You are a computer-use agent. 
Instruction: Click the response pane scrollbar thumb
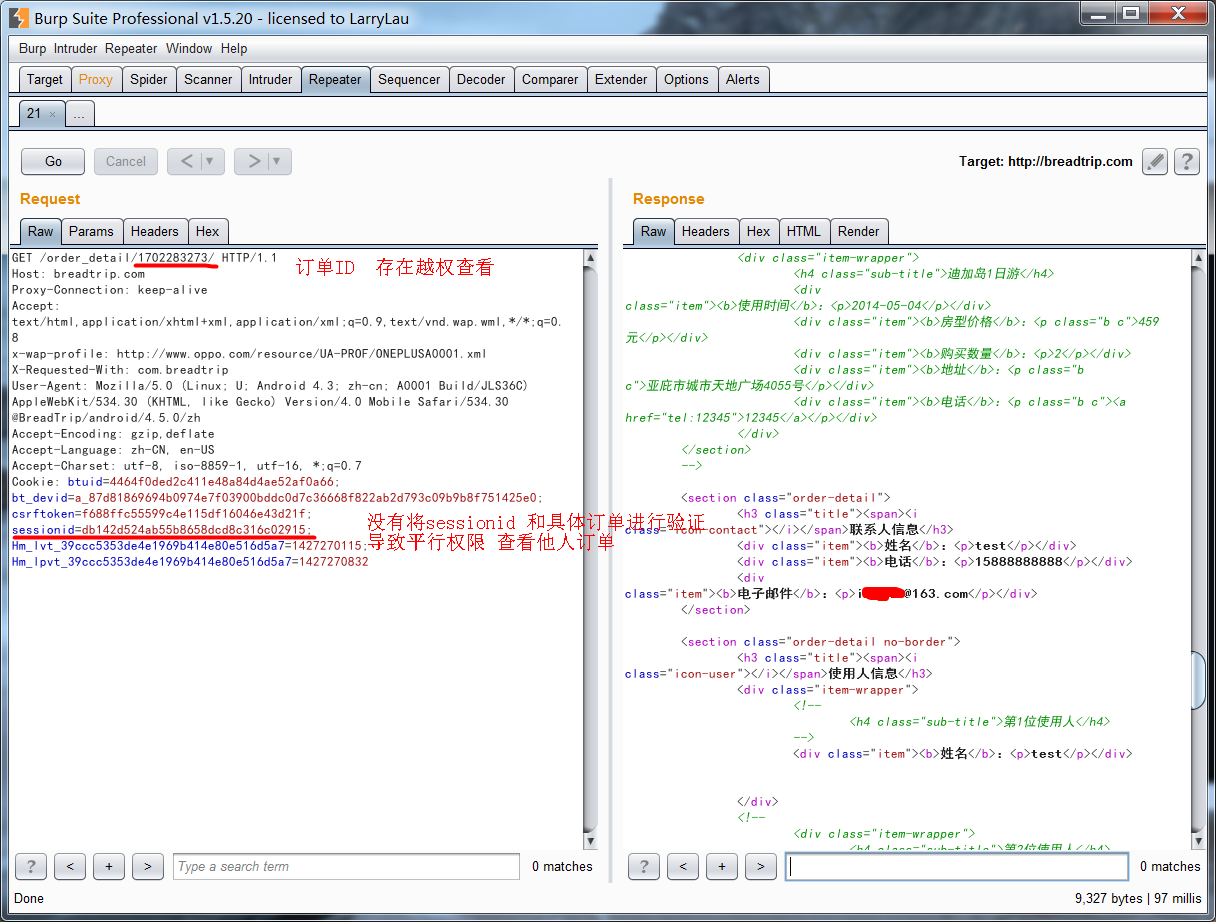point(1199,680)
